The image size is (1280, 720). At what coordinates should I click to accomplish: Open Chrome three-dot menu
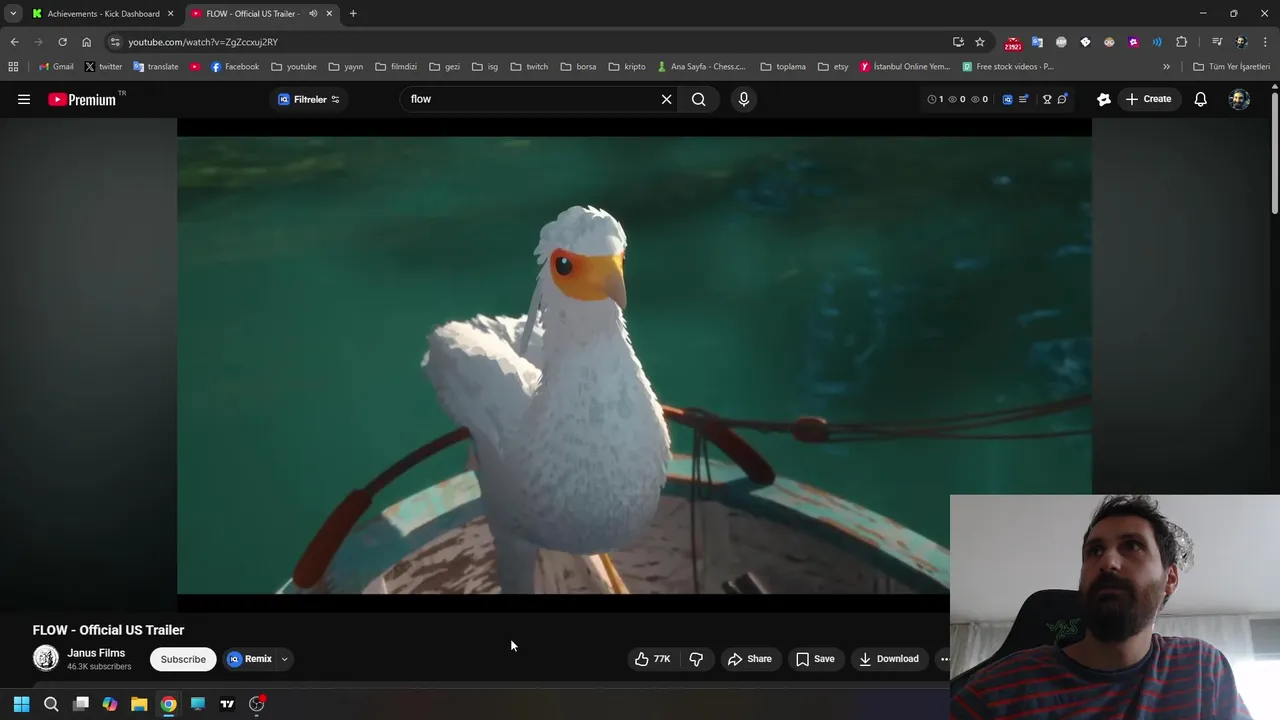(x=1266, y=42)
